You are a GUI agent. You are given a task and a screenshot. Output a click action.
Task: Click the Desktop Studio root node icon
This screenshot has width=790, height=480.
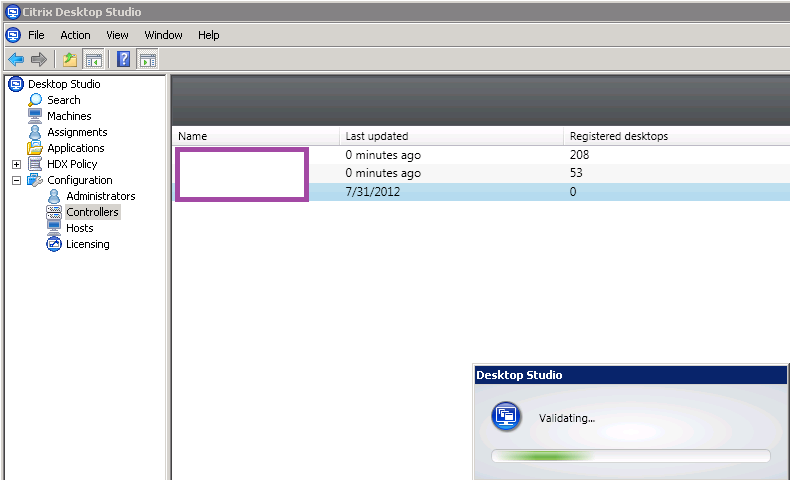(x=16, y=84)
